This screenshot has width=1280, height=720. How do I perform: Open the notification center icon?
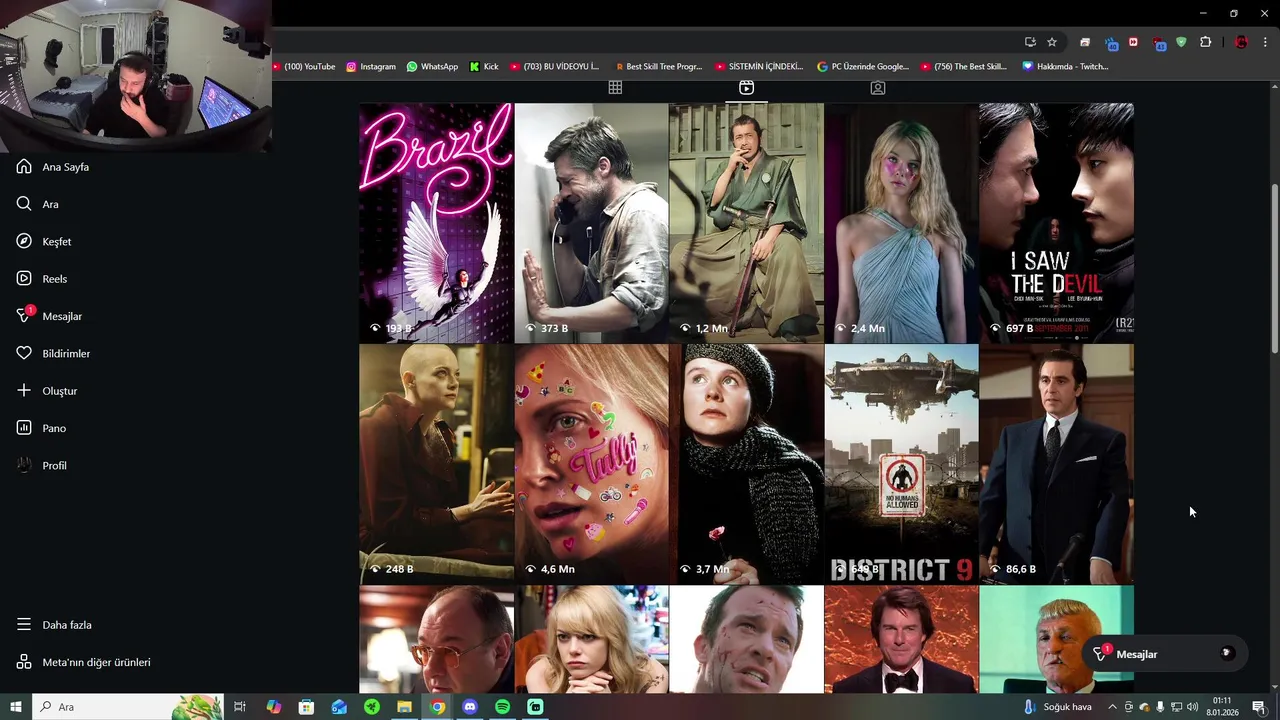(1258, 707)
